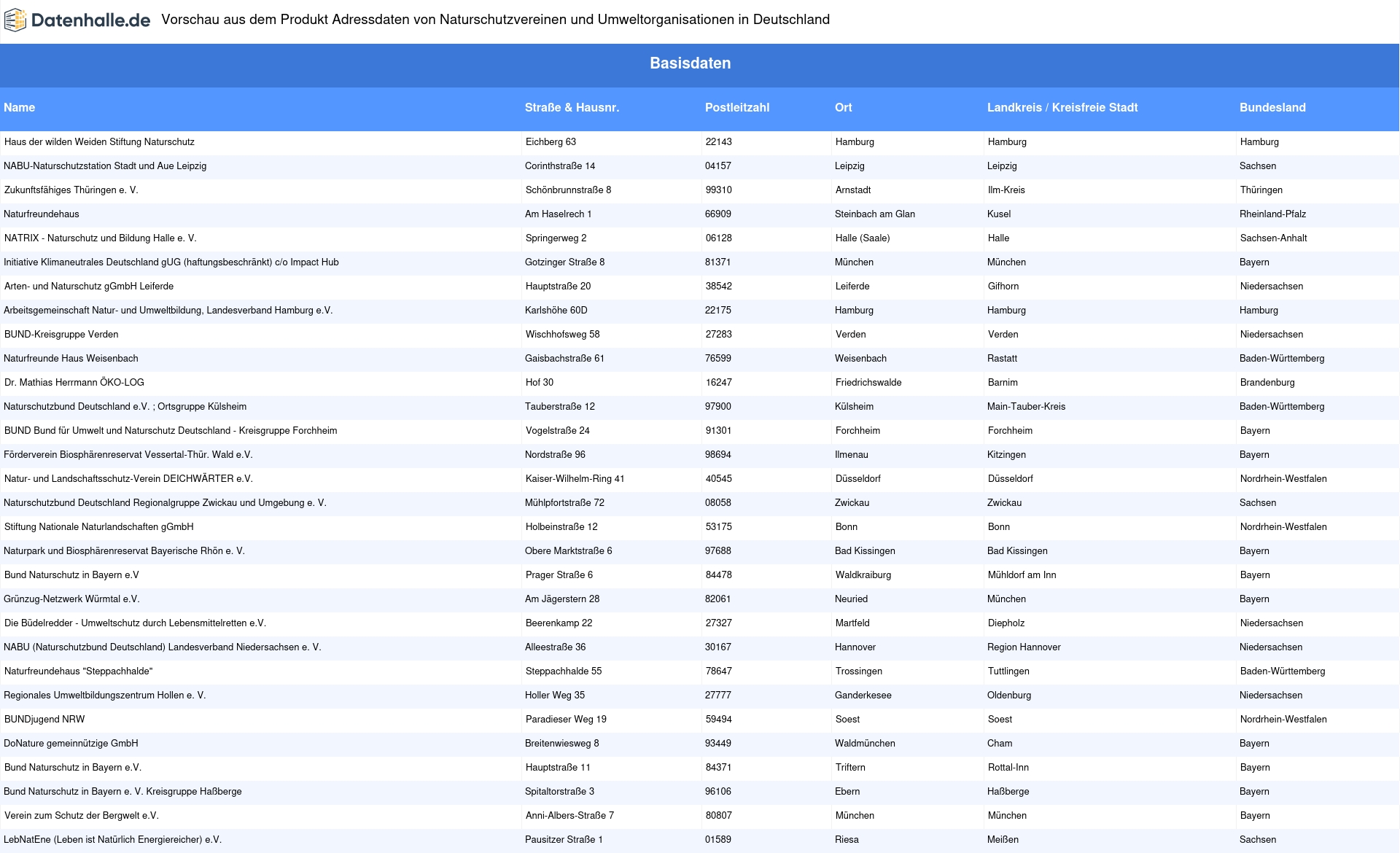The height and width of the screenshot is (853, 1400).
Task: Select NABU-Naturschutzstation Stadt und Aue Leipzig
Action: click(105, 166)
